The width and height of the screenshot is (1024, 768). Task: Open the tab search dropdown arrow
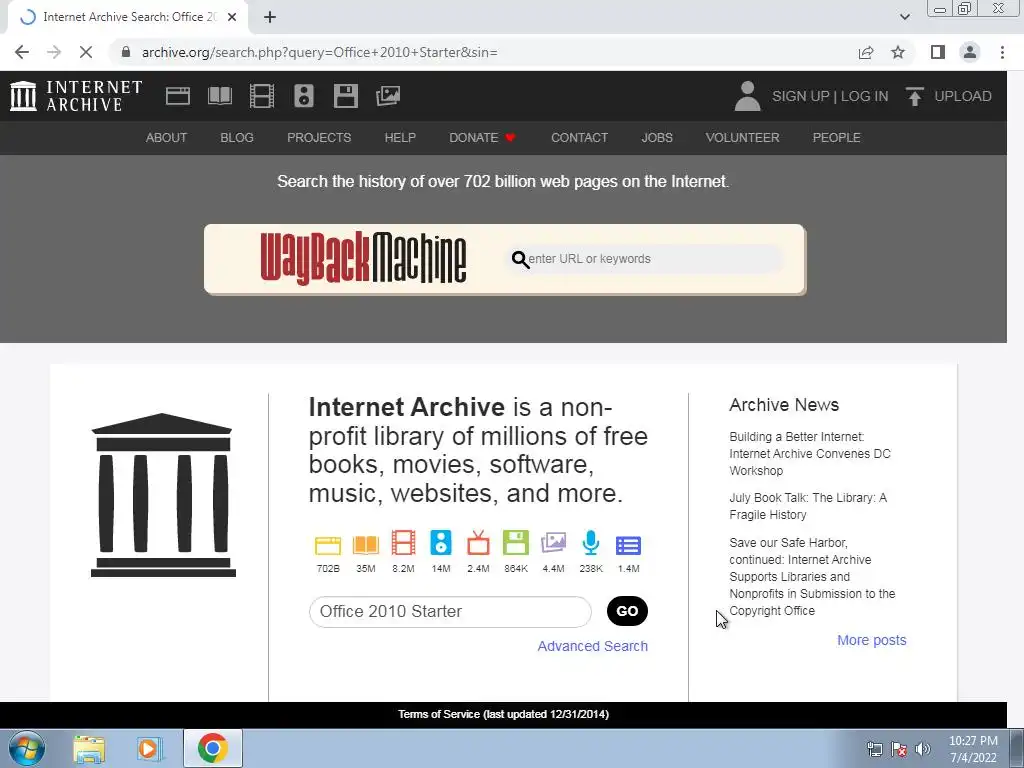tap(904, 17)
